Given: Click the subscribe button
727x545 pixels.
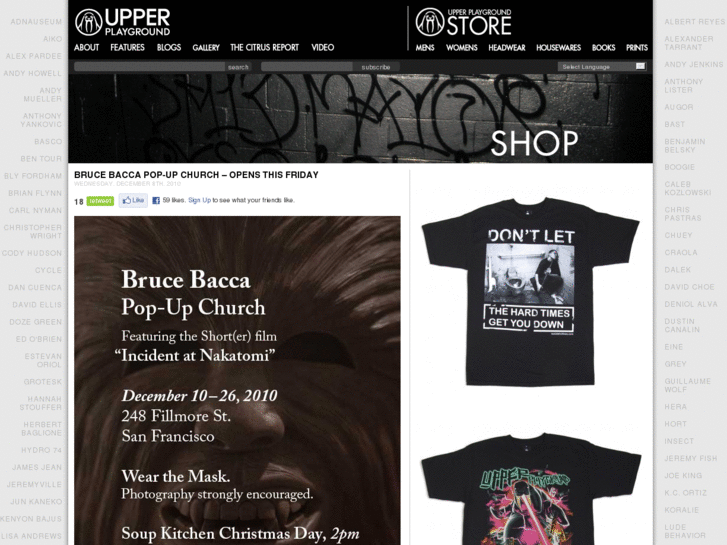Looking at the screenshot, I should click(x=376, y=67).
